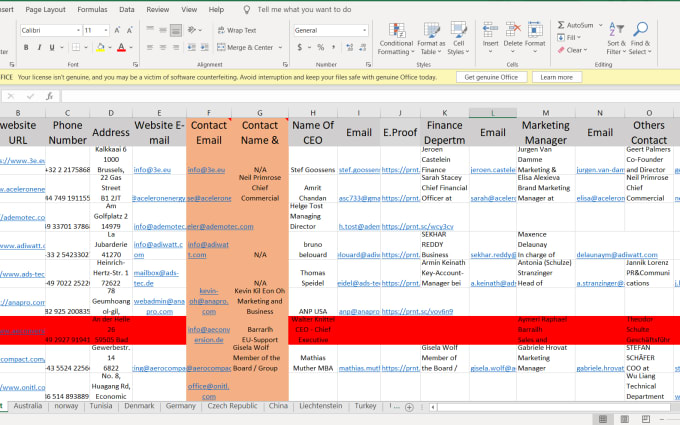Open Format as Table gallery
This screenshot has width=680, height=425.
(431, 39)
